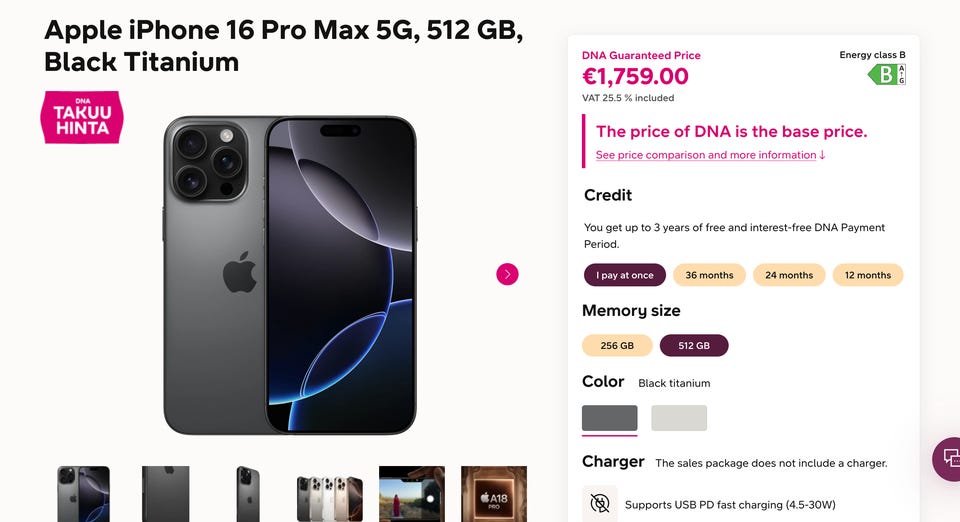Show the front-and-back phone thumbnail
Viewport: 960px width, 522px height.
point(83,494)
